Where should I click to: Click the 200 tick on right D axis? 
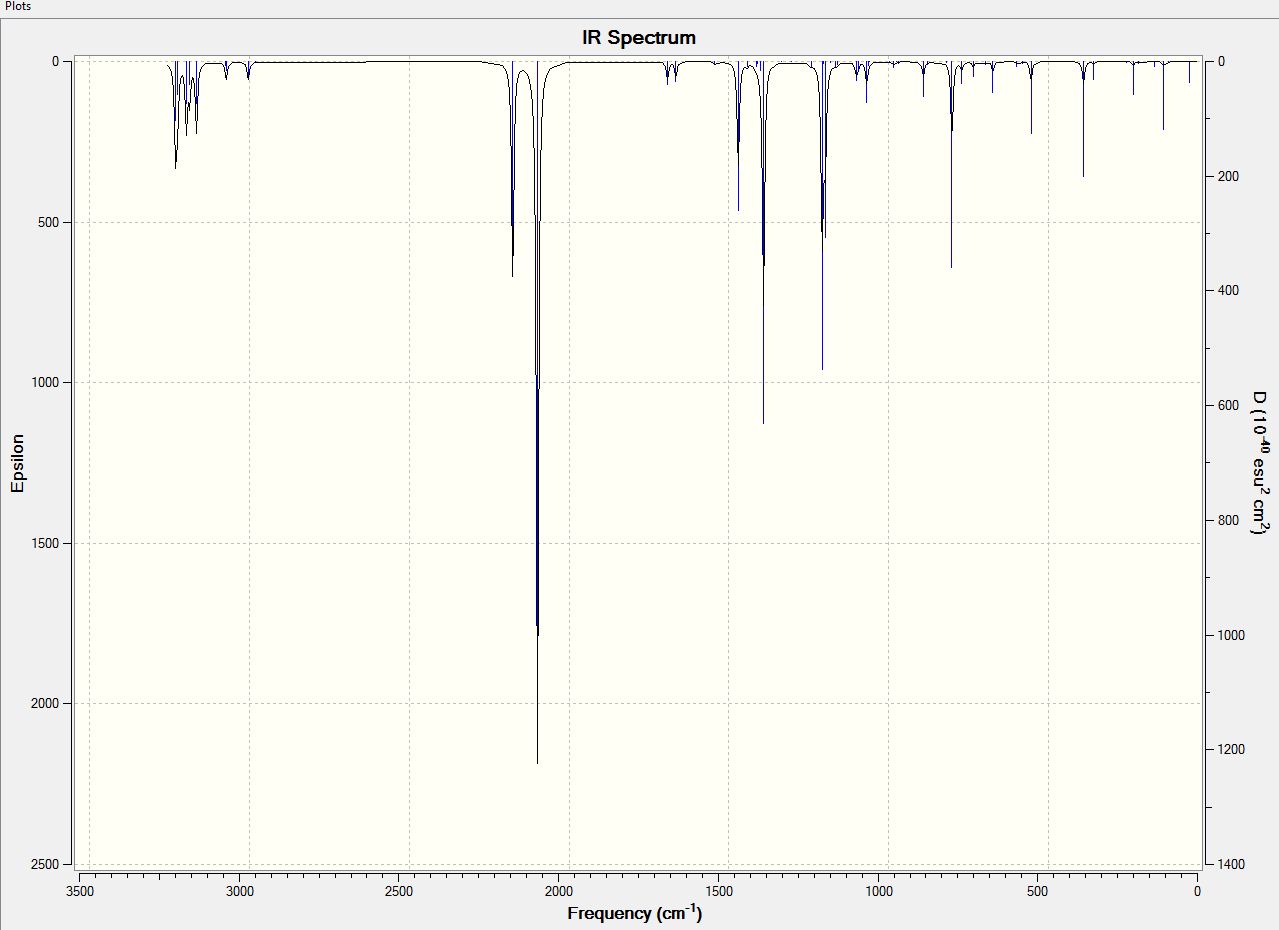(x=1229, y=176)
